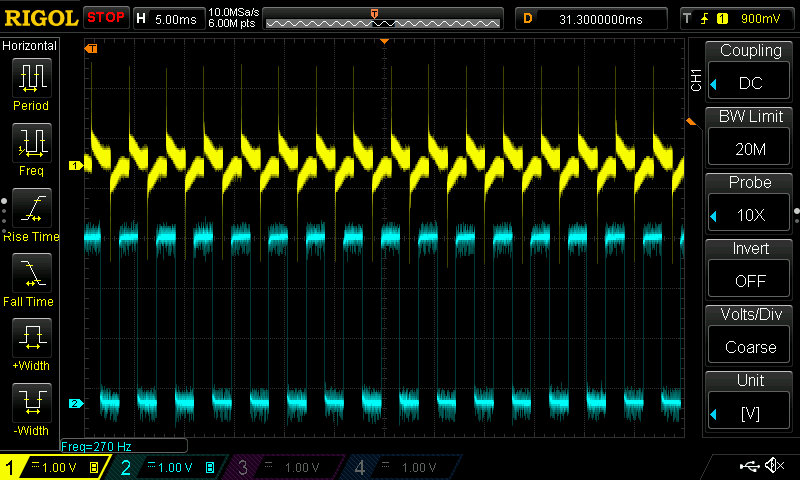800x480 pixels.
Task: Click the 10.0MSa/s sample rate readout
Action: 234,12
